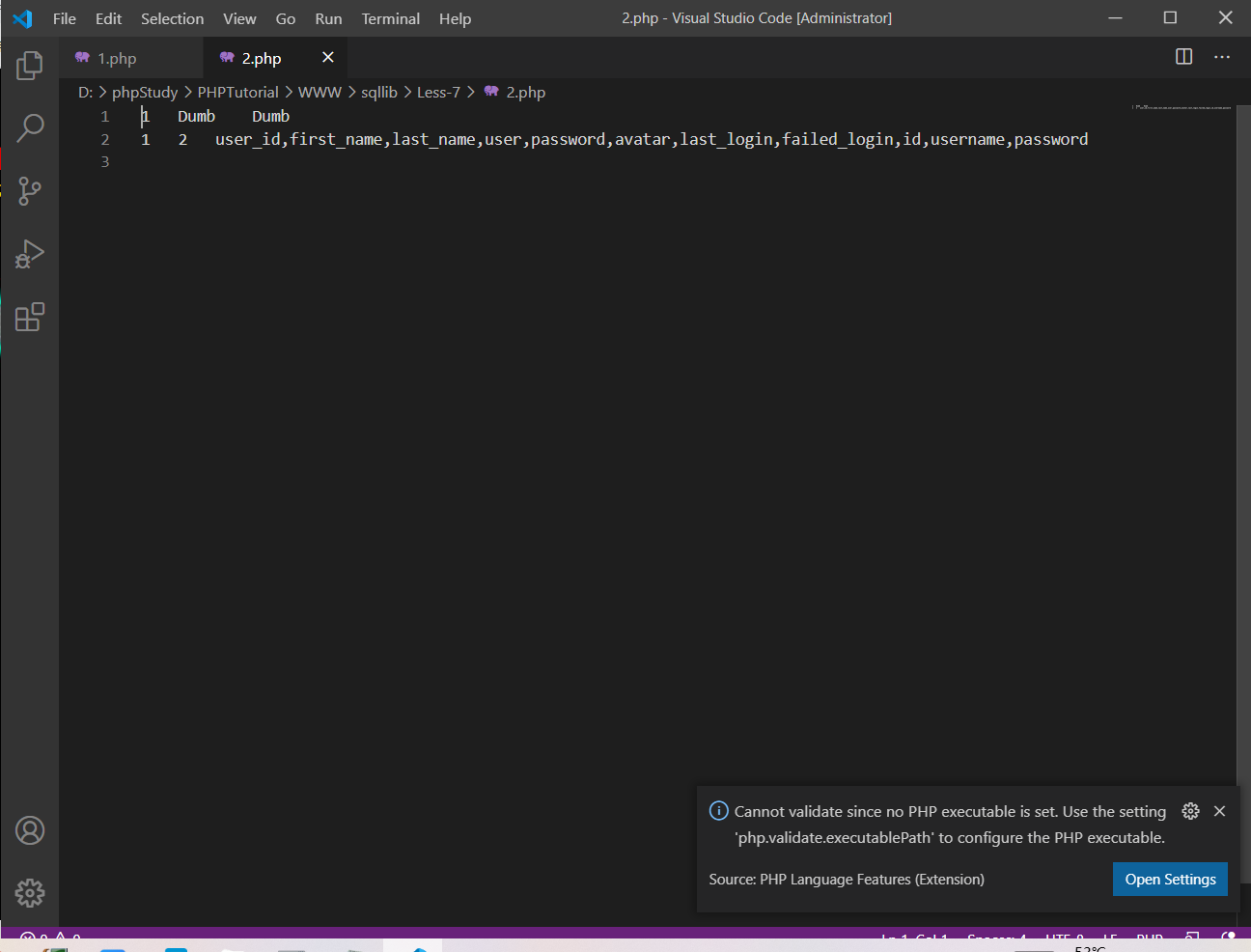Image resolution: width=1251 pixels, height=952 pixels.
Task: Open the Manage gear in activity bar
Action: click(30, 893)
